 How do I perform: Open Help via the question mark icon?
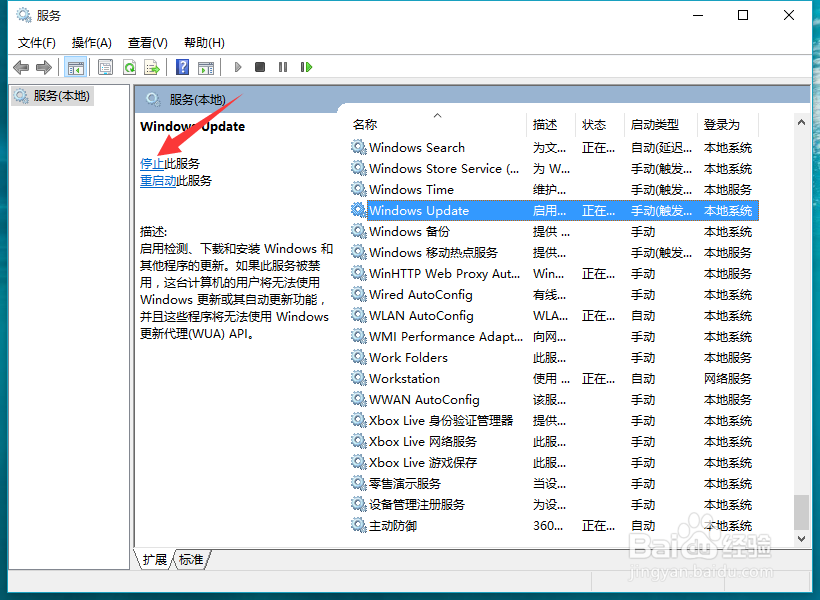click(182, 67)
